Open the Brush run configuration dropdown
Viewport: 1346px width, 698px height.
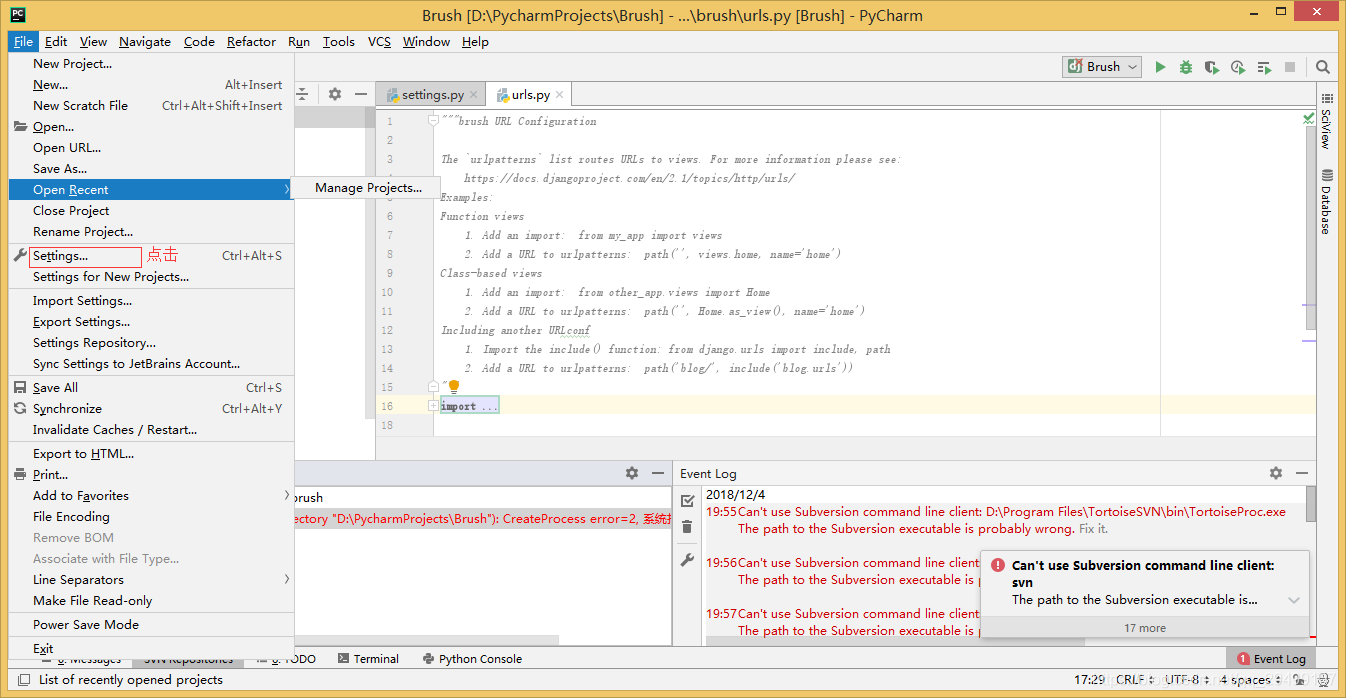(x=1102, y=67)
